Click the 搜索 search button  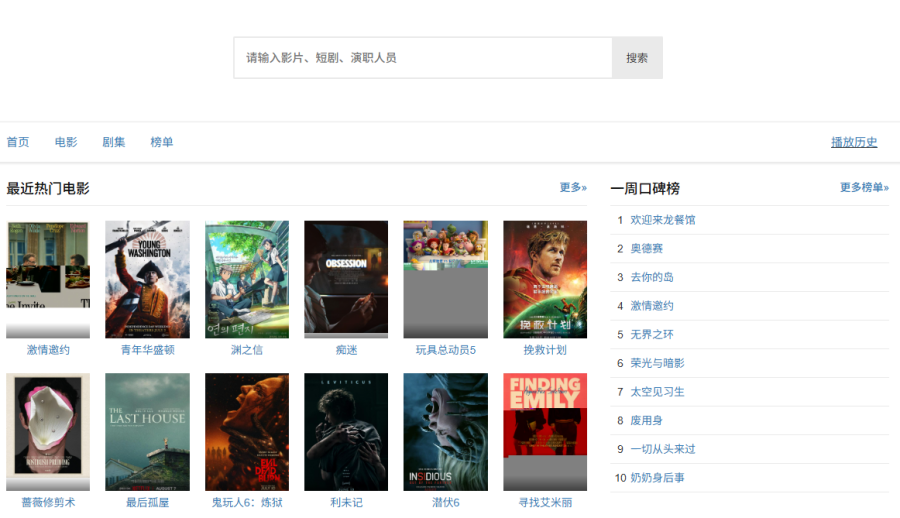(637, 58)
